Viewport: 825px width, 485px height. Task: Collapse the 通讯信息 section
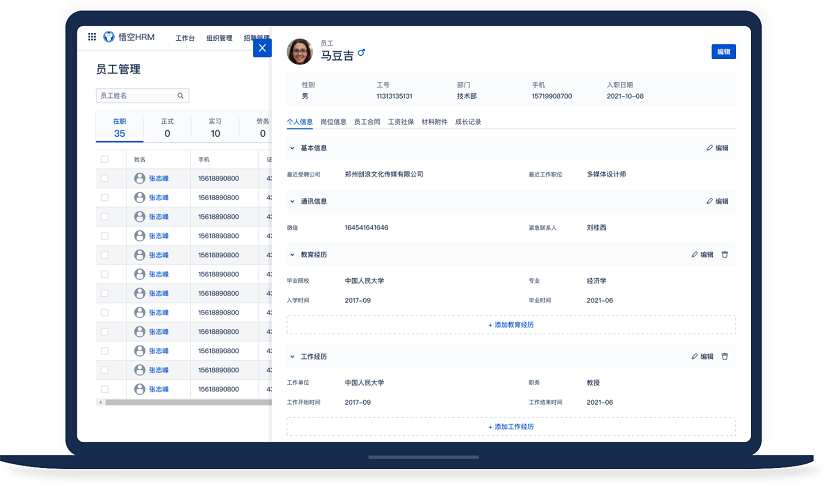(292, 201)
